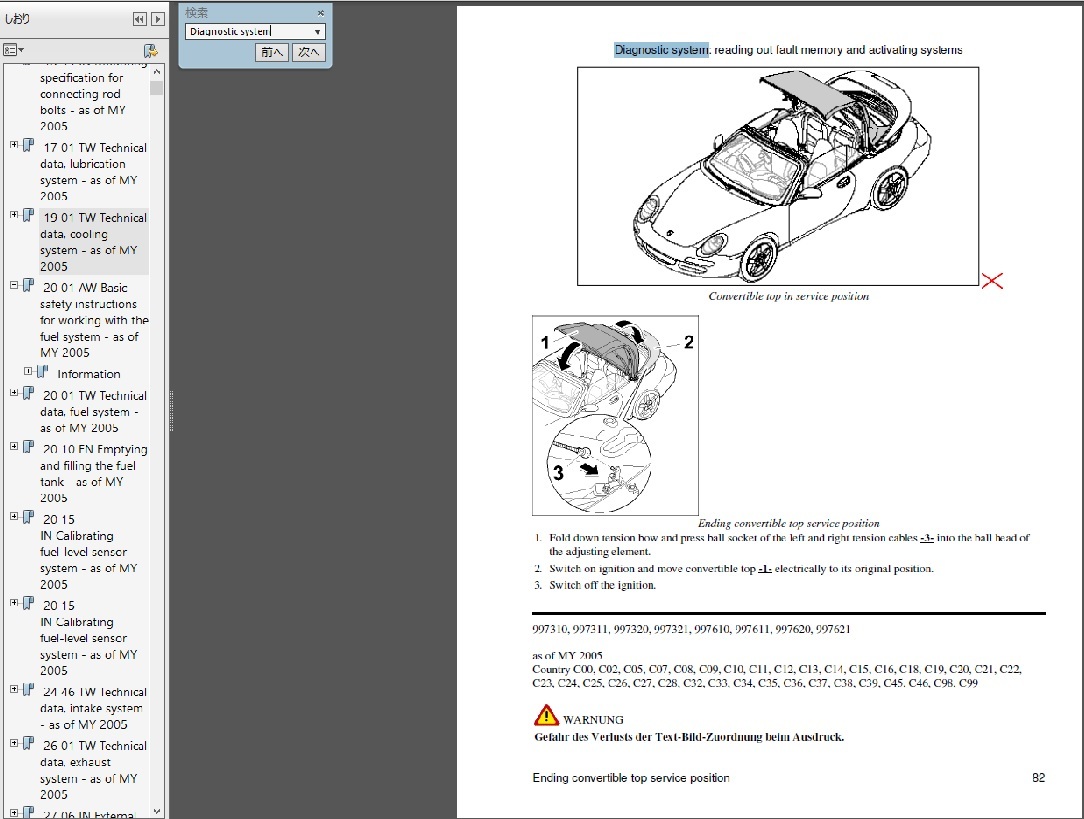This screenshot has height=819, width=1084.
Task: Open bookmark '26 01 TW Technical data, exhaust system'
Action: pyautogui.click(x=93, y=770)
